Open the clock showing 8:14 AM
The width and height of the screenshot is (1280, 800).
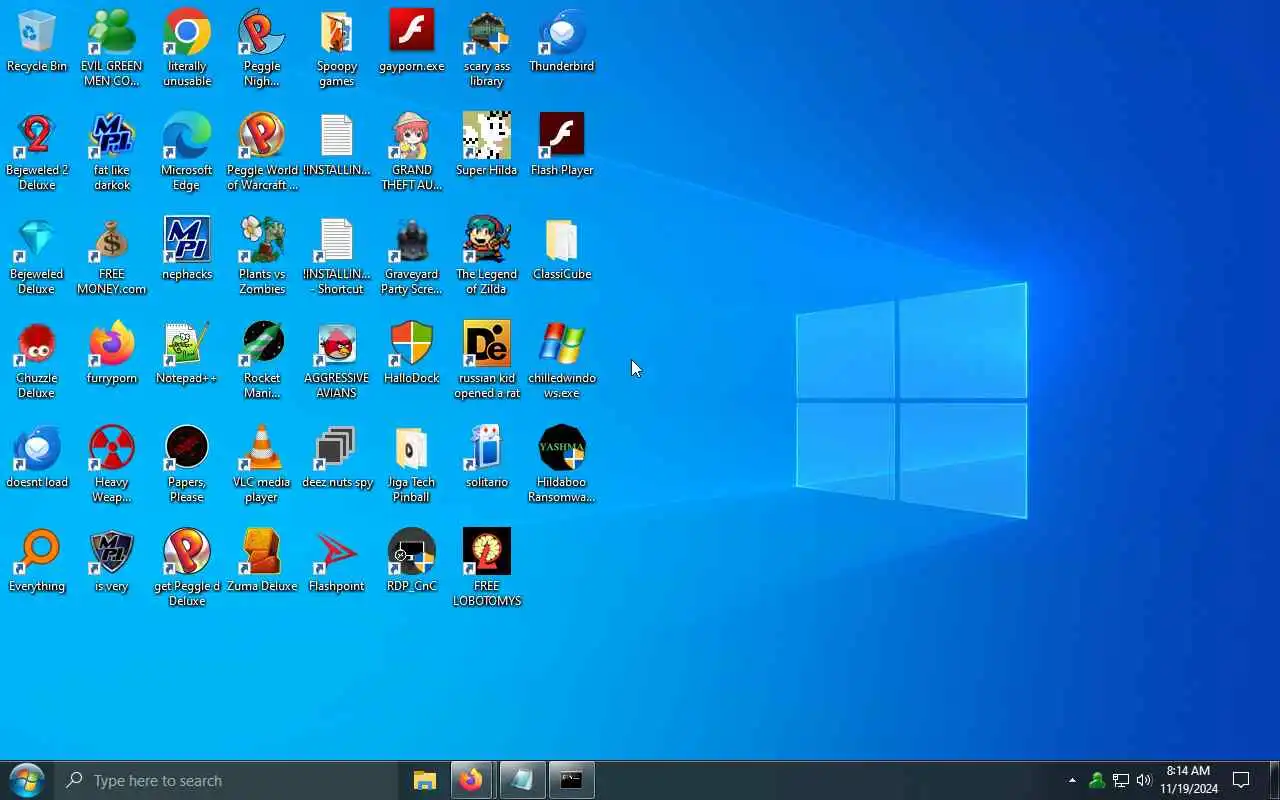click(1189, 780)
